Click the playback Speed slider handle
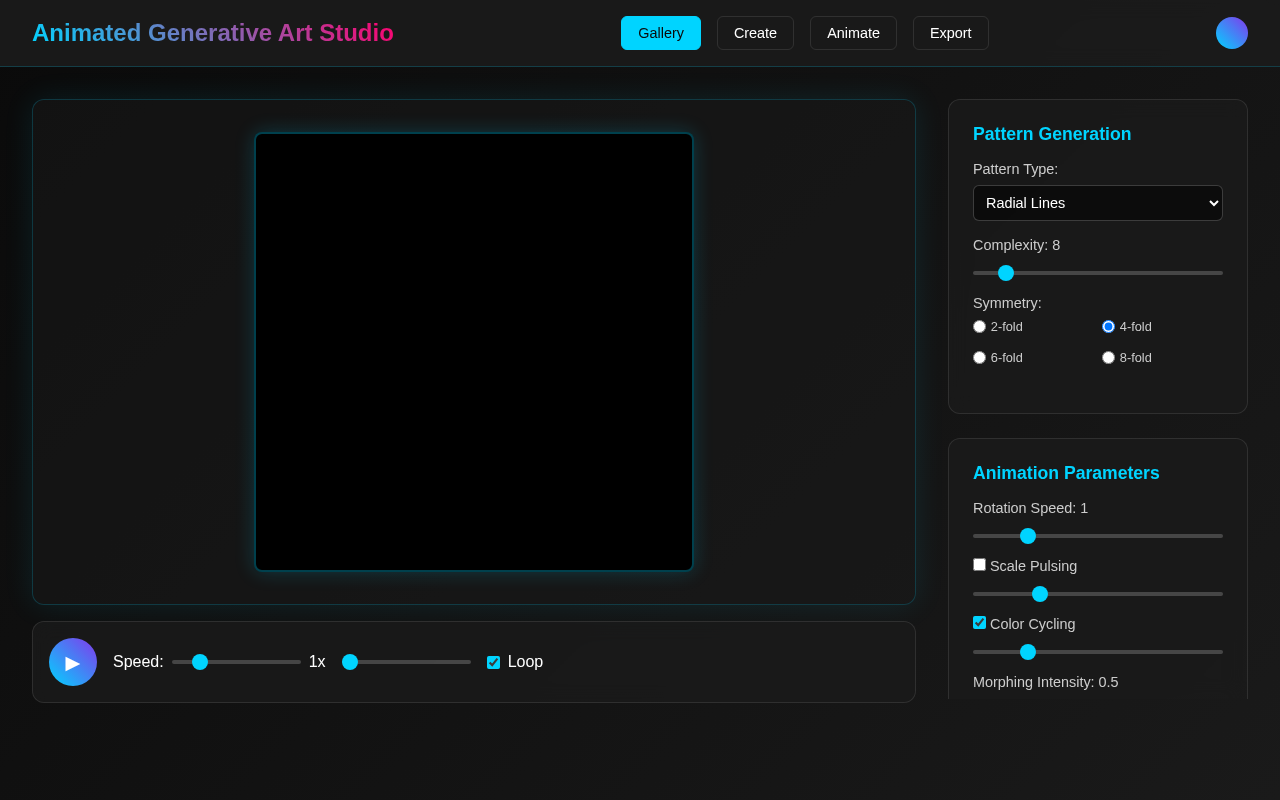The width and height of the screenshot is (1280, 800). 199,661
